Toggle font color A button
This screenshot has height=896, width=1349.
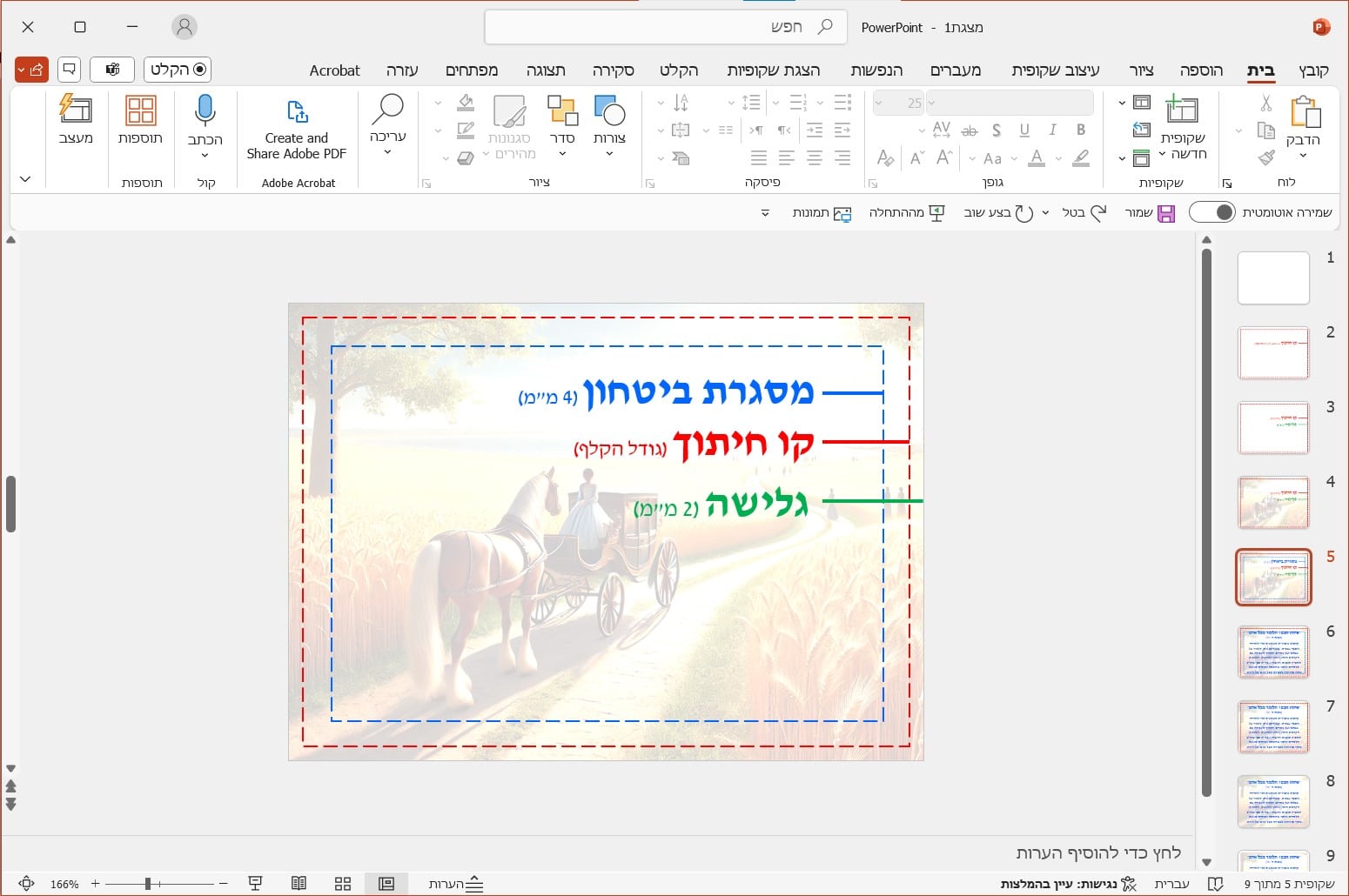click(x=1036, y=157)
